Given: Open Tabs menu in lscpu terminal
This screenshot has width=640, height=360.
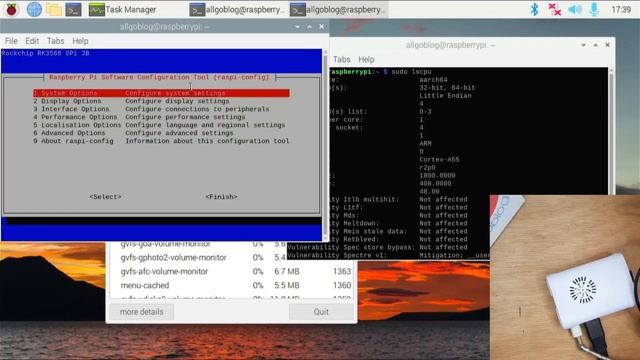Looking at the screenshot, I should click(x=341, y=60).
